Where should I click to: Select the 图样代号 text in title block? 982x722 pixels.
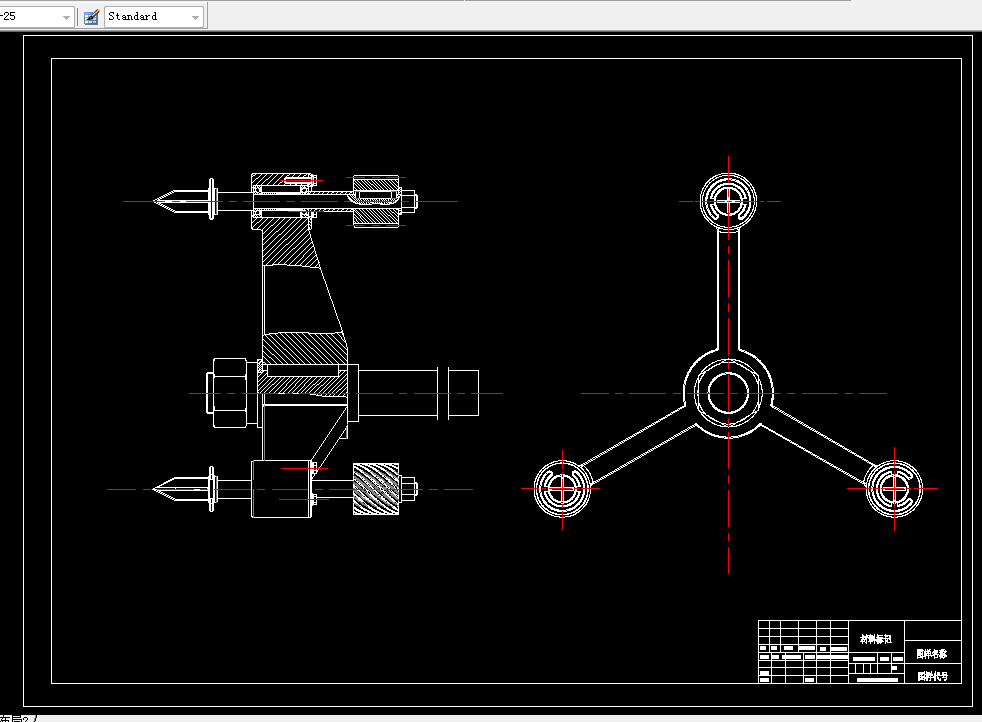pos(932,676)
